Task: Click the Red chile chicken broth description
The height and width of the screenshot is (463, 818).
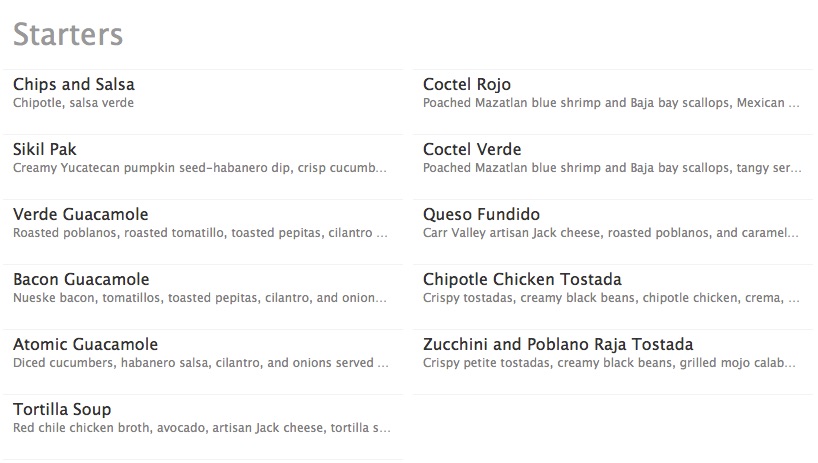Action: pos(200,428)
